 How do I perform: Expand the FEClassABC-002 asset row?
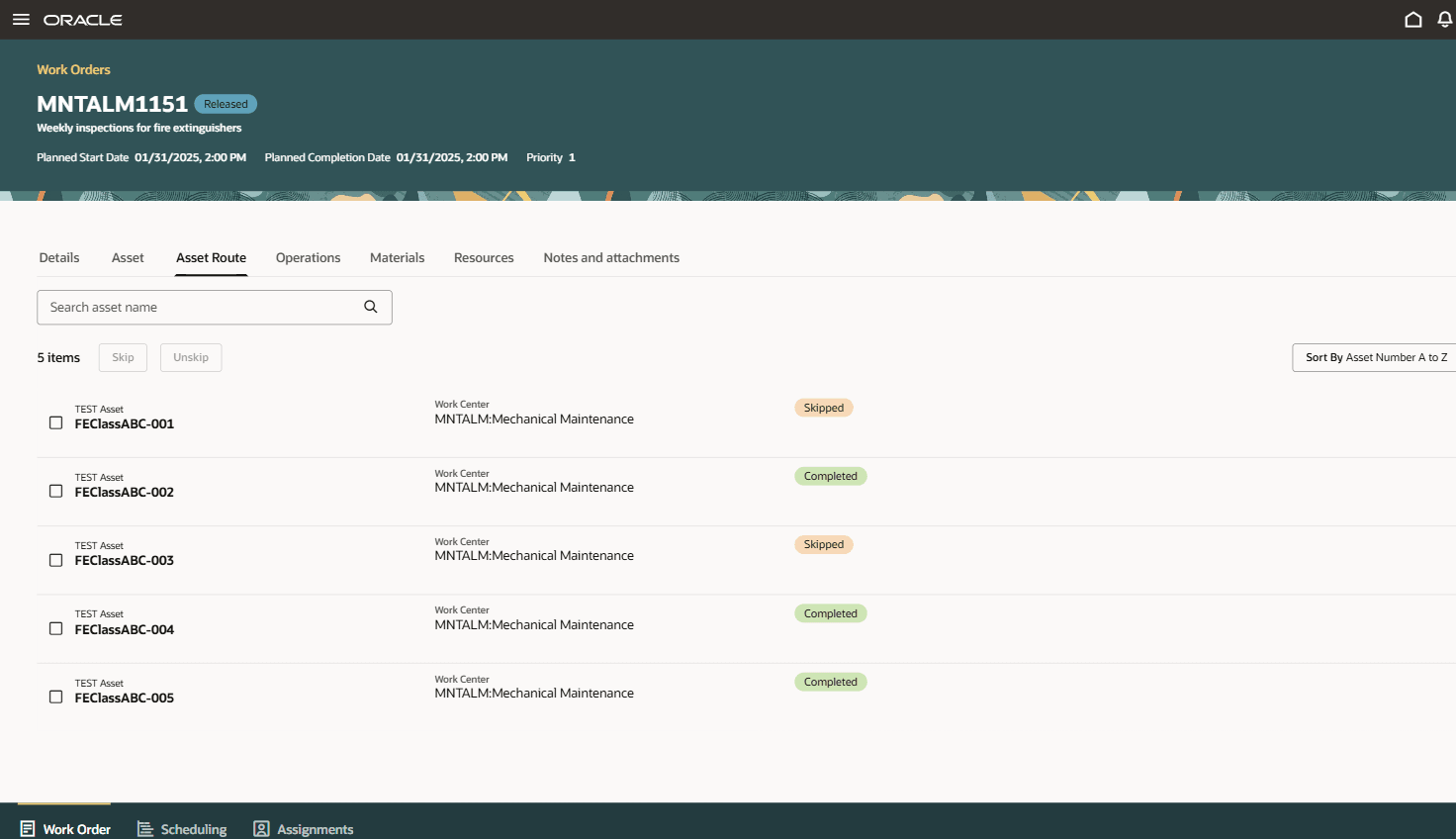(125, 491)
